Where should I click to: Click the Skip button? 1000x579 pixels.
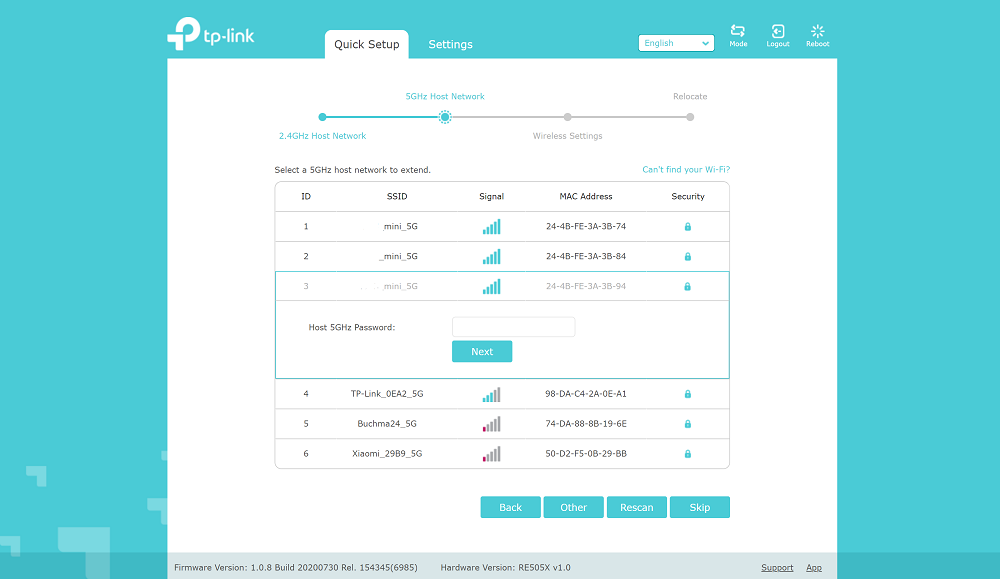[x=700, y=507]
